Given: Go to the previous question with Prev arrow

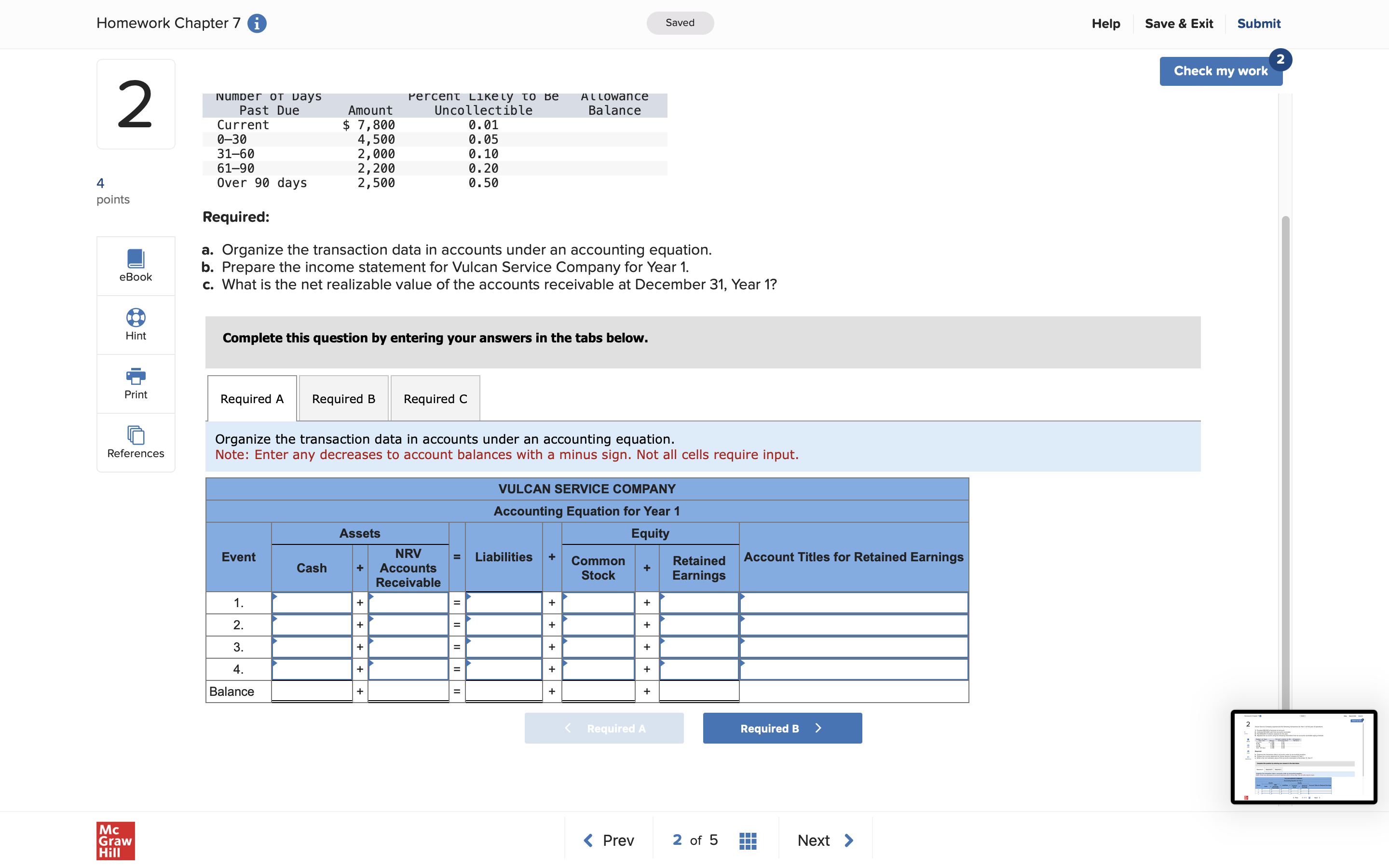Looking at the screenshot, I should [x=608, y=841].
